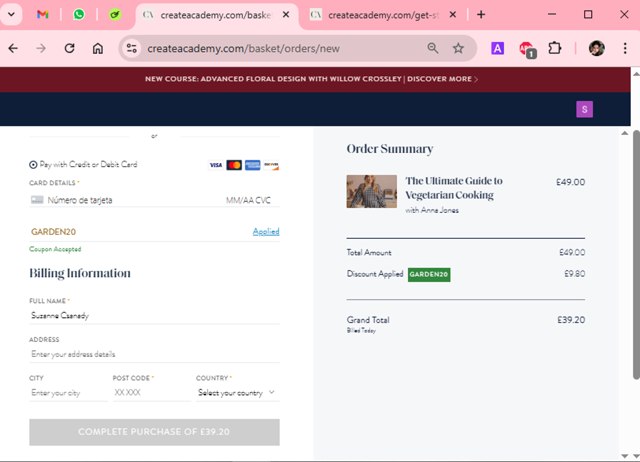Click the Coupon Accepted message
The image size is (640, 462).
coord(55,249)
